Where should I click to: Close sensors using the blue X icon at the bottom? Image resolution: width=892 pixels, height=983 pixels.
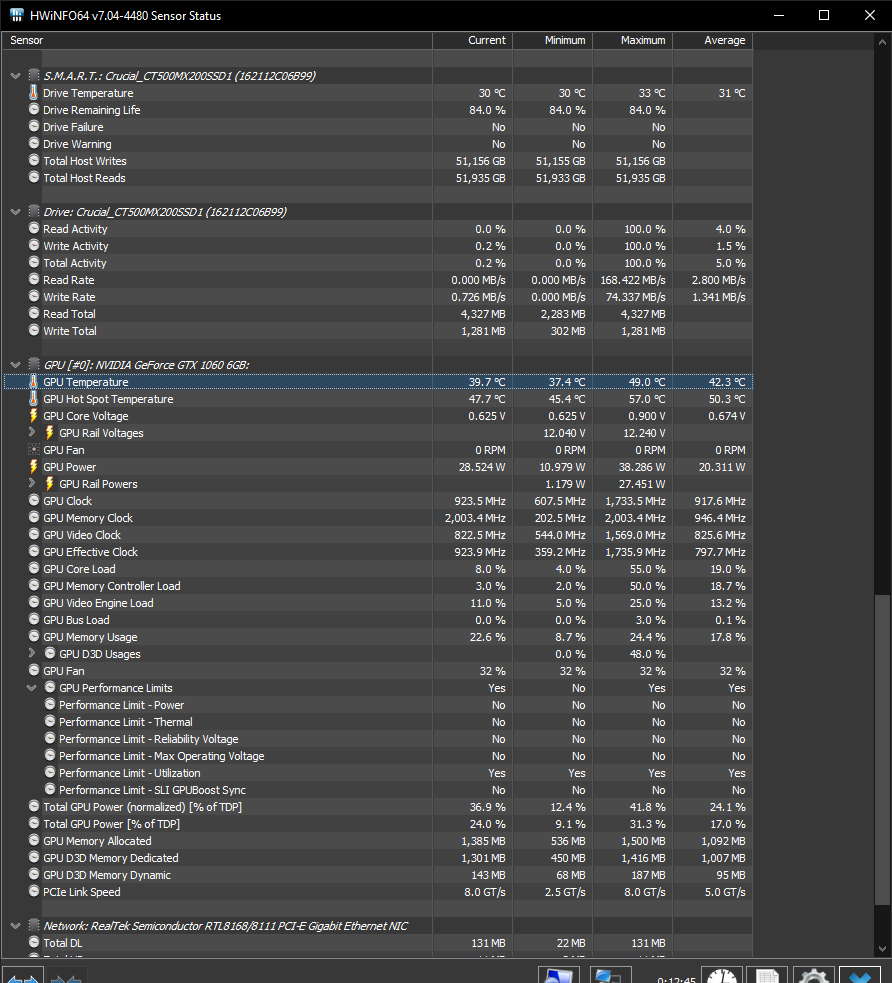click(859, 977)
